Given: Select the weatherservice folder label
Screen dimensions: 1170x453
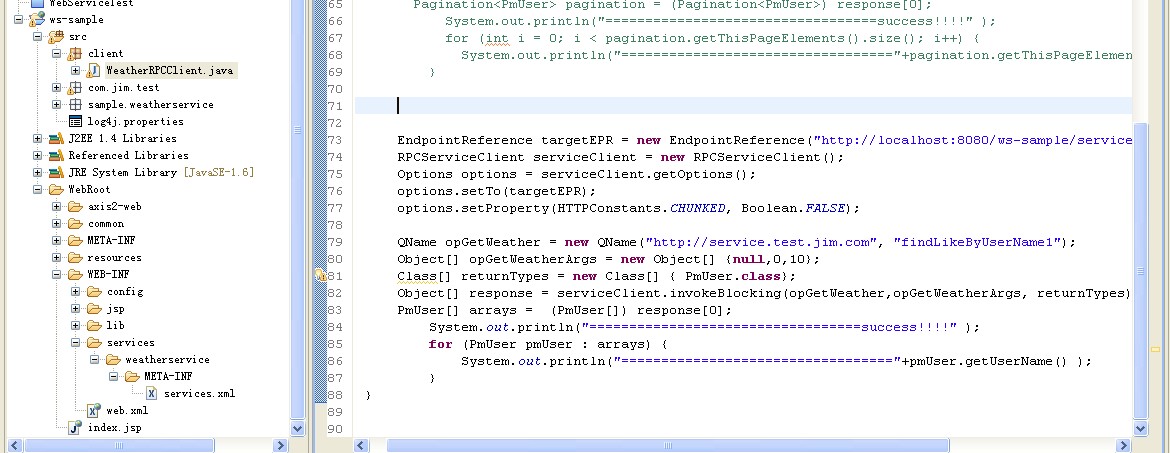Looking at the screenshot, I should tap(167, 360).
